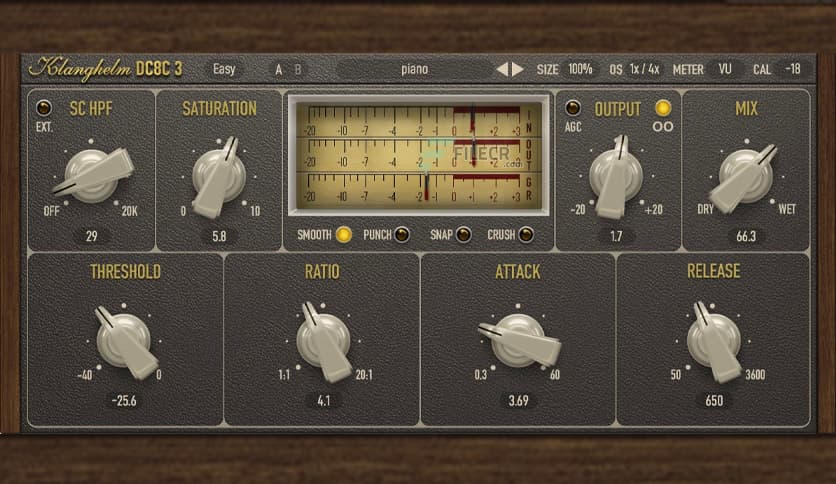Viewport: 836px width, 484px height.
Task: Toggle the yellow stereo link LED
Action: tap(663, 108)
